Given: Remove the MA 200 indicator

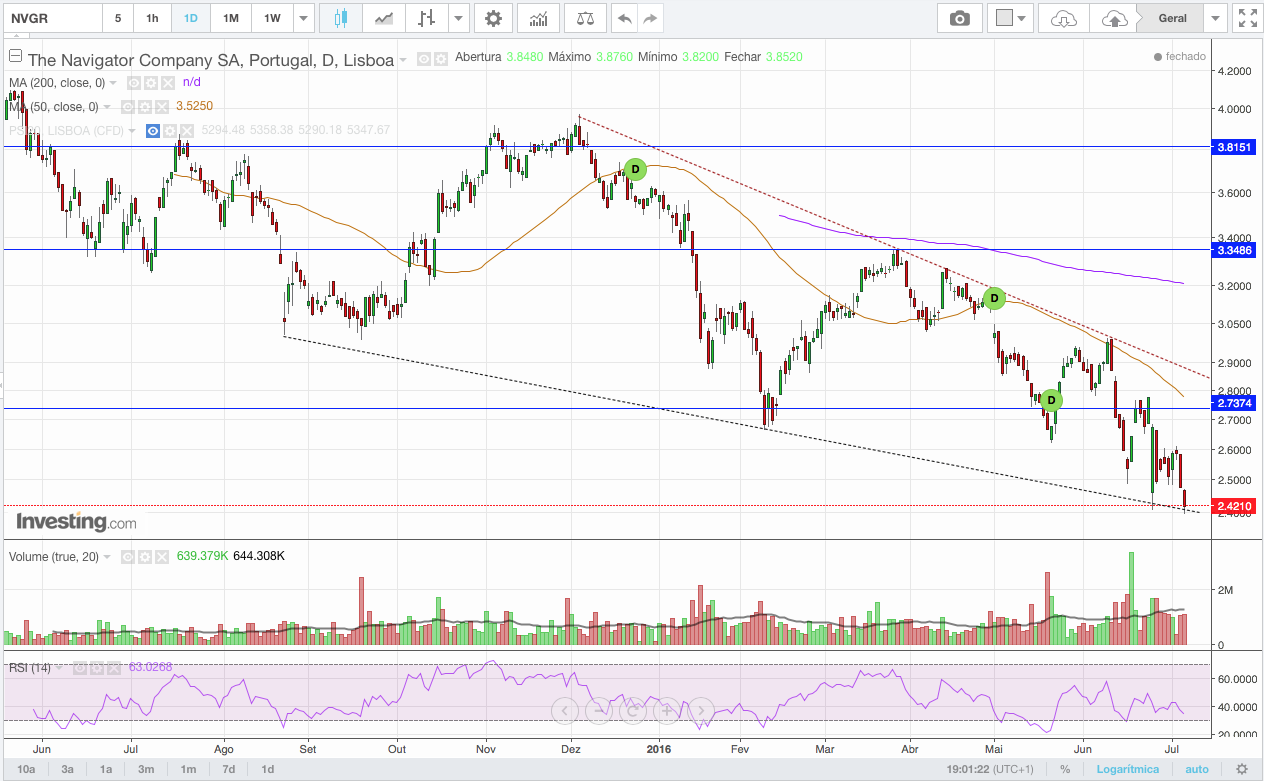Looking at the screenshot, I should pyautogui.click(x=166, y=83).
